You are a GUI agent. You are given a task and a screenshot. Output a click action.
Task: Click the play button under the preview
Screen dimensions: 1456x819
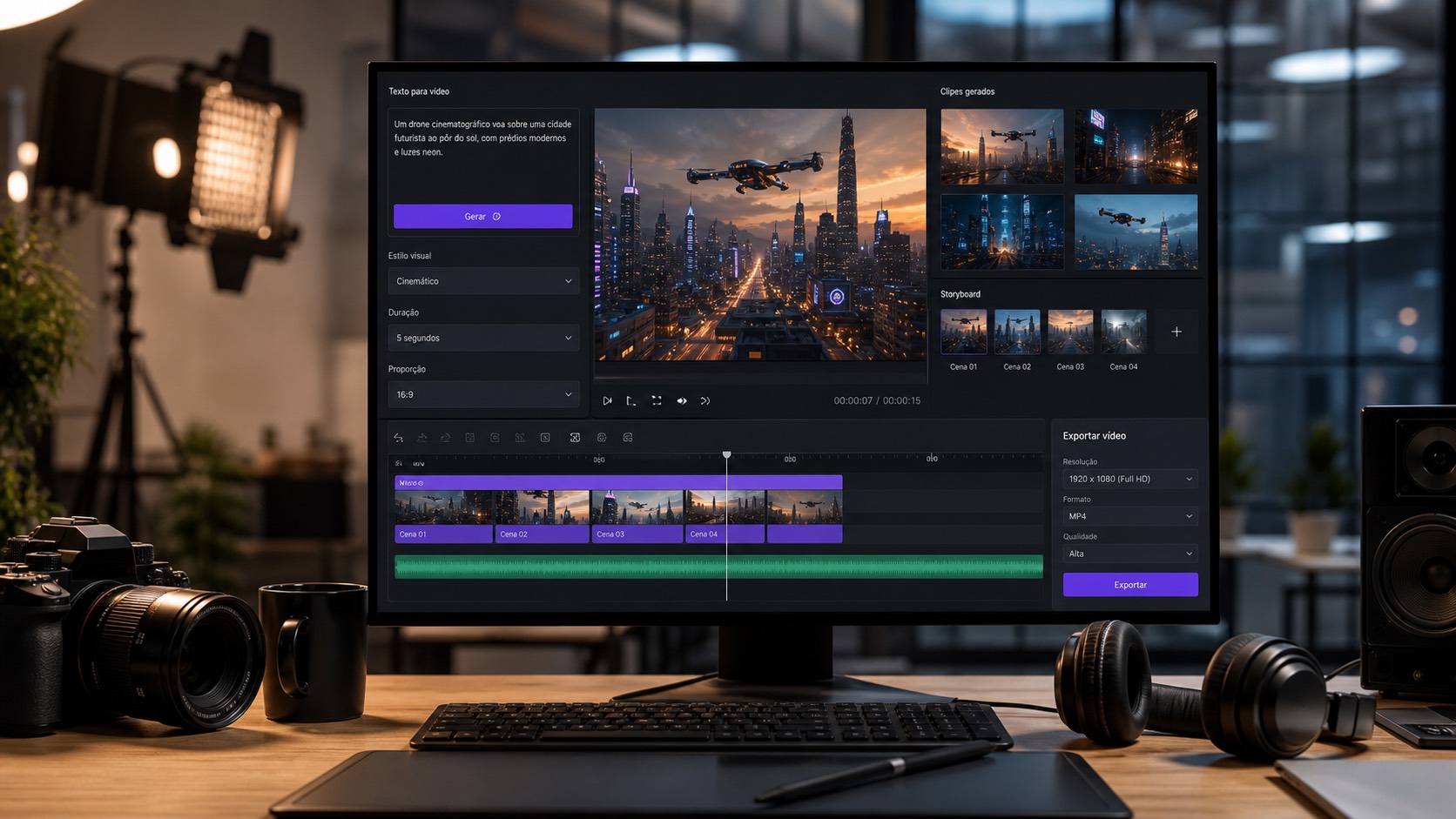click(607, 401)
